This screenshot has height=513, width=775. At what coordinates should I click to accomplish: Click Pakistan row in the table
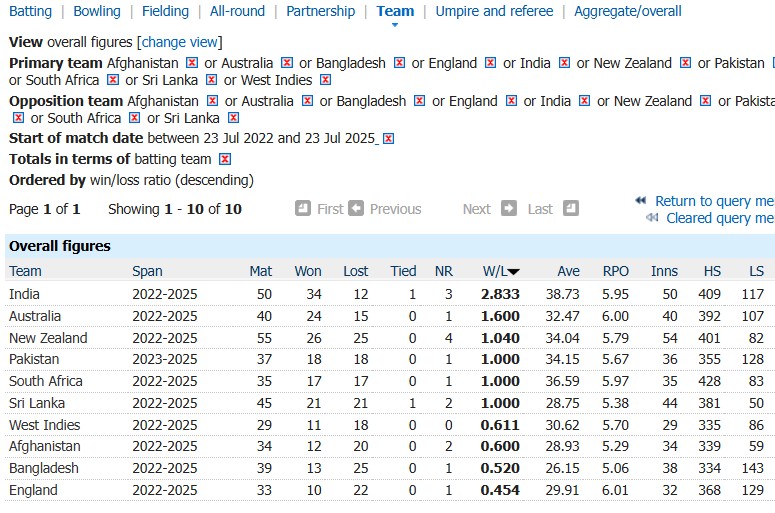tap(388, 359)
